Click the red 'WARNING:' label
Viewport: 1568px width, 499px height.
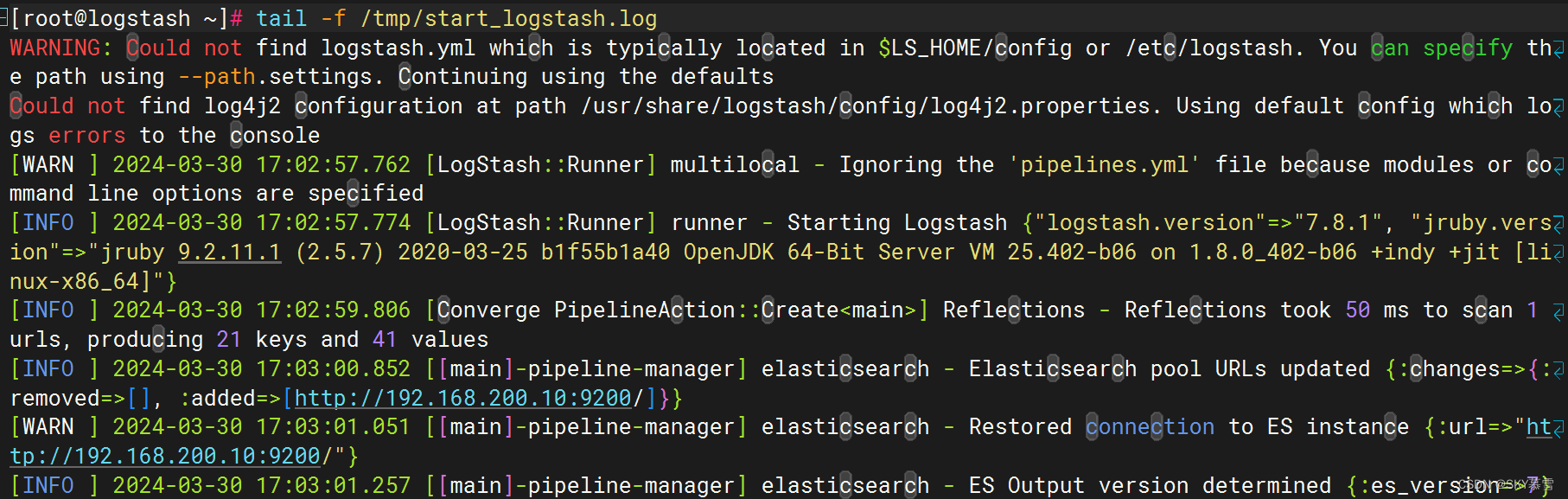pyautogui.click(x=61, y=48)
